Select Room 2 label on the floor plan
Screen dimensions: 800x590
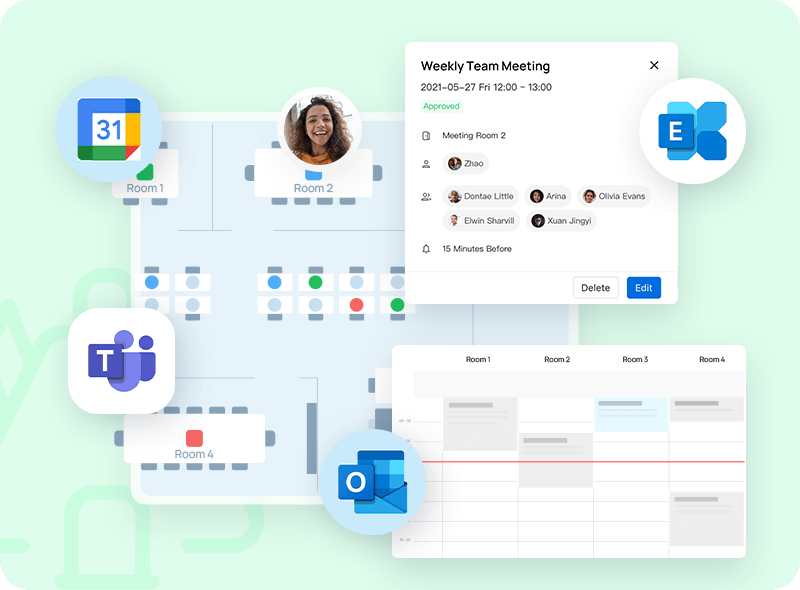[x=313, y=188]
